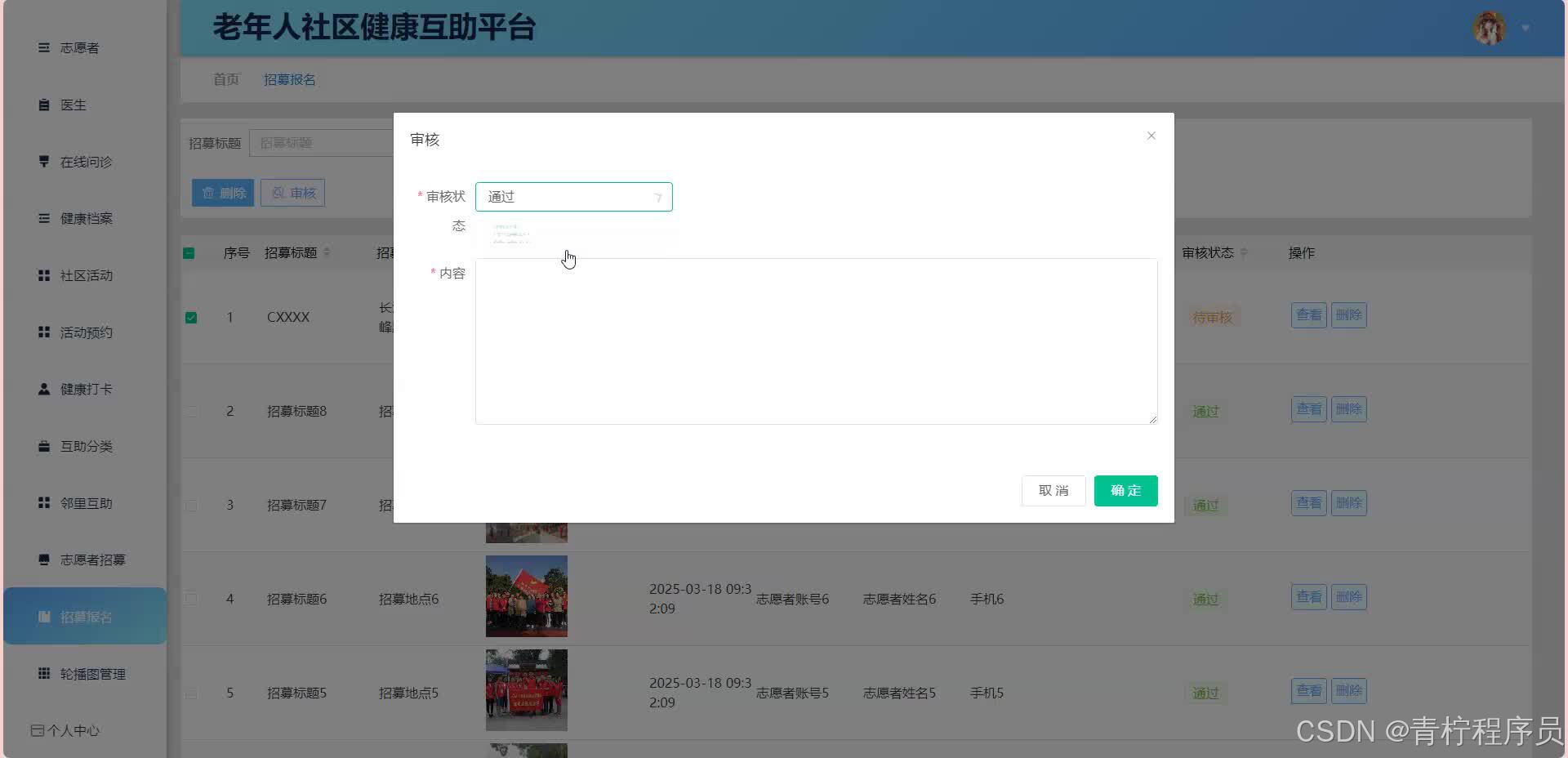Check the checkbox for 招募标题6
The image size is (1568, 758).
191,598
